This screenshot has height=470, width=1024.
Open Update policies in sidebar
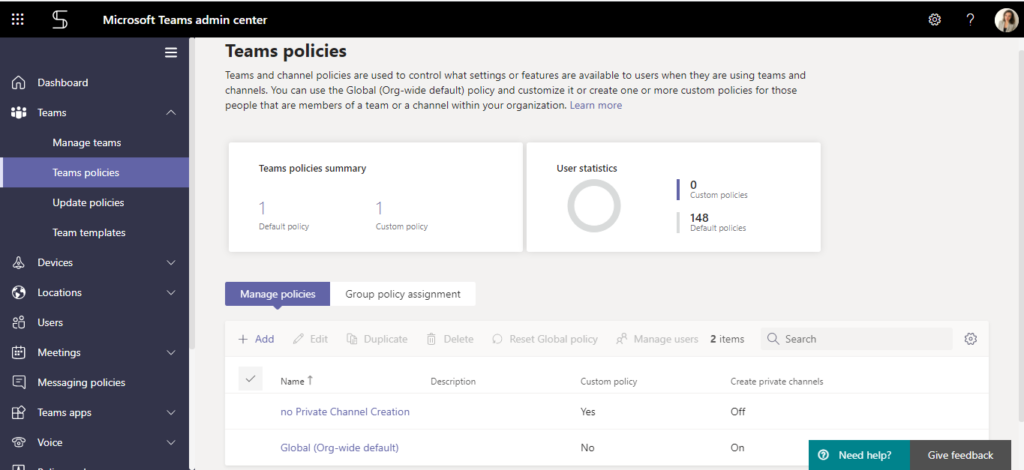pyautogui.click(x=88, y=203)
